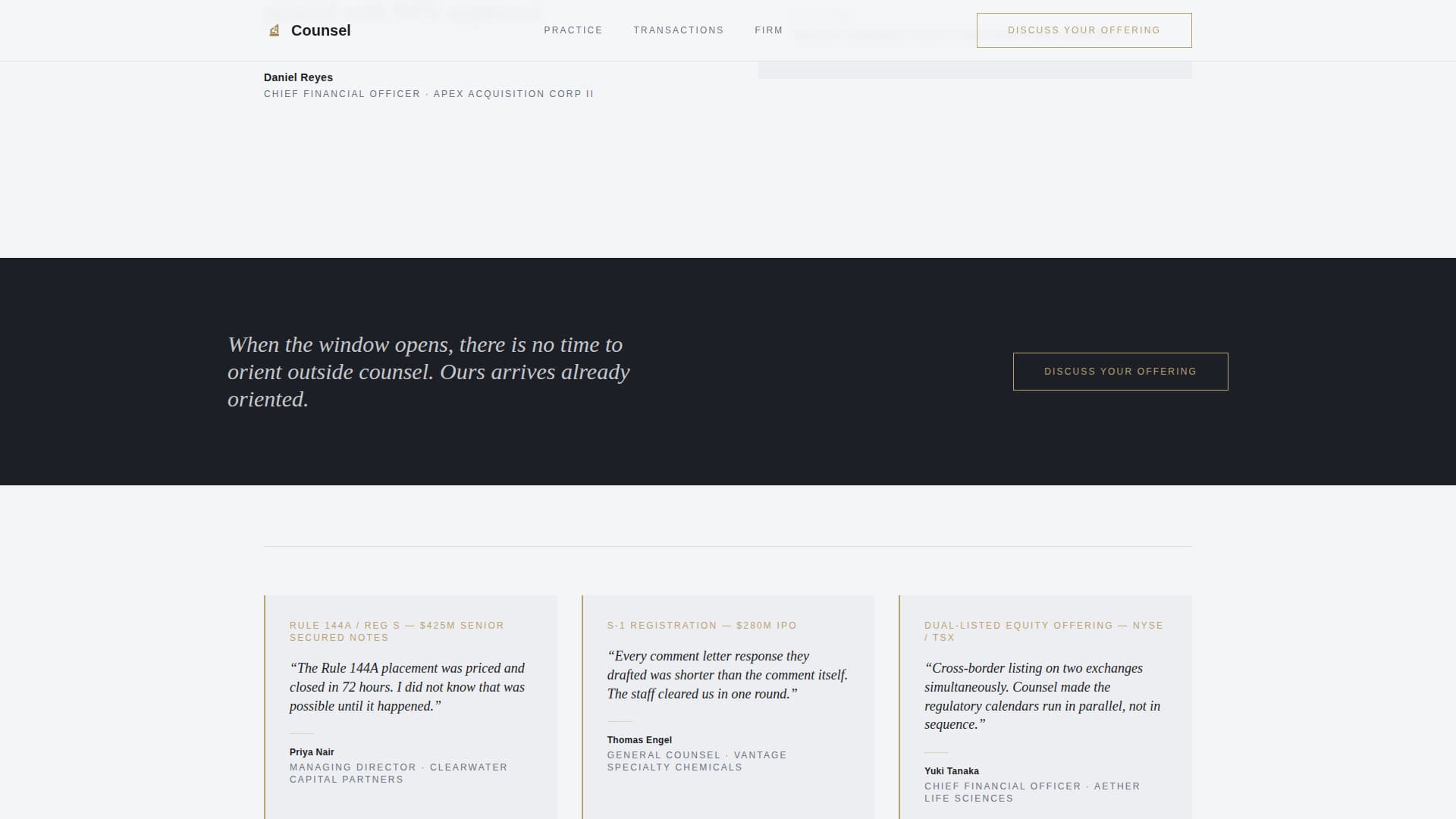The width and height of the screenshot is (1456, 819).
Task: Click the Counsel logo mark icon
Action: pyautogui.click(x=273, y=30)
